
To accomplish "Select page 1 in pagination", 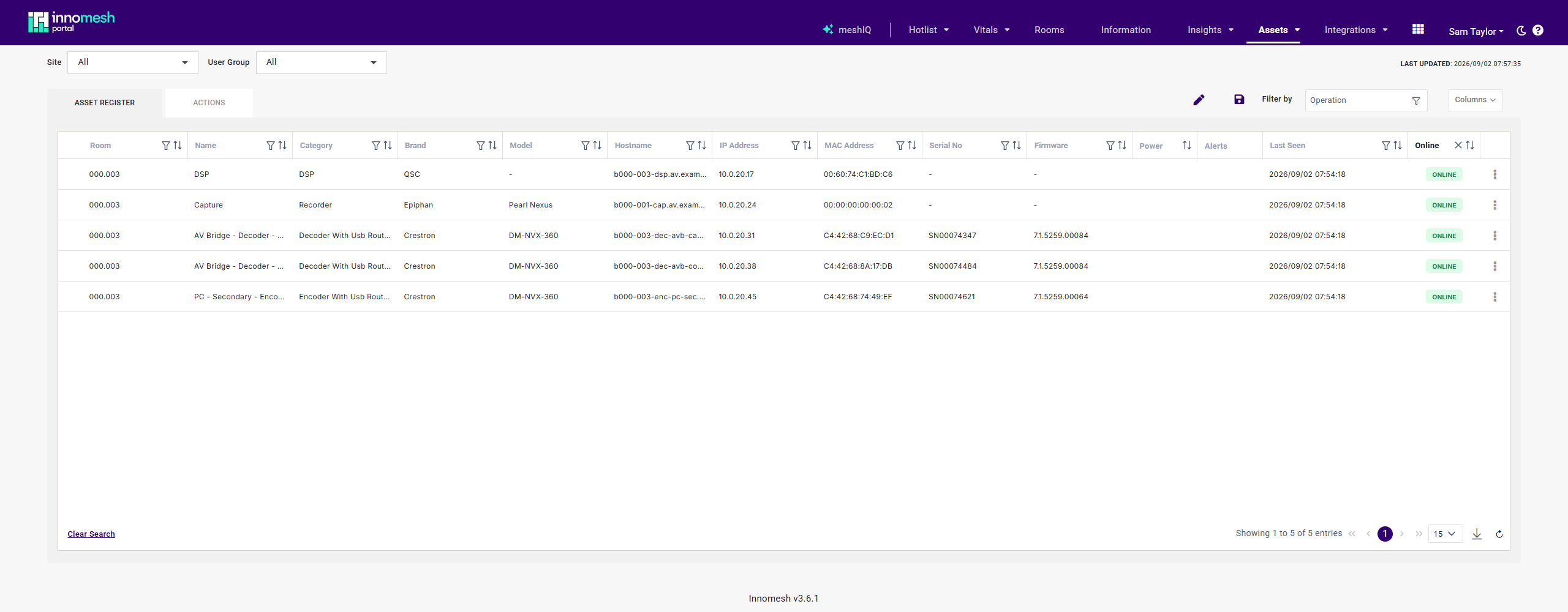I will point(1385,534).
